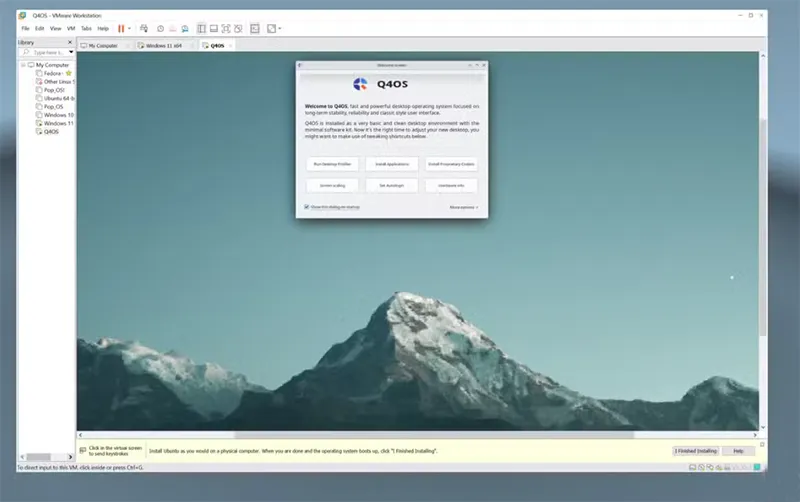This screenshot has width=800, height=502.
Task: Open the stretch guest dropdown arrow
Action: 280,29
